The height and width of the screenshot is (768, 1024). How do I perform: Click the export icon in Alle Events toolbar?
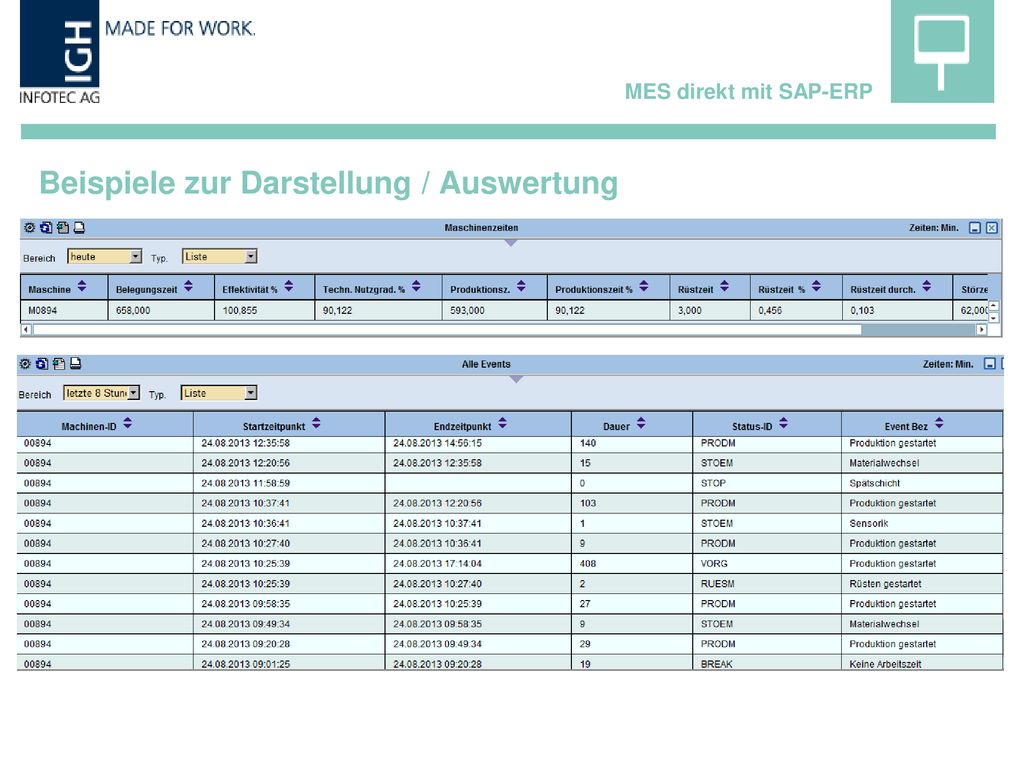59,364
